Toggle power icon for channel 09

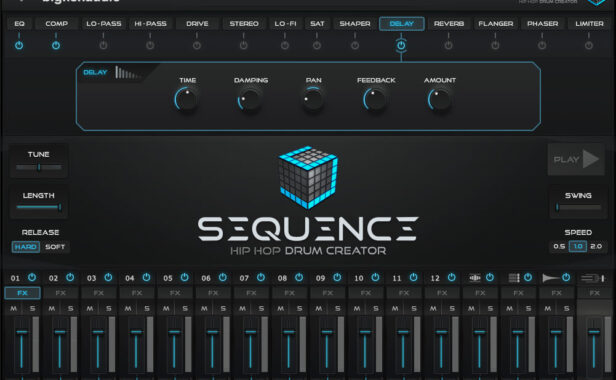(x=337, y=277)
